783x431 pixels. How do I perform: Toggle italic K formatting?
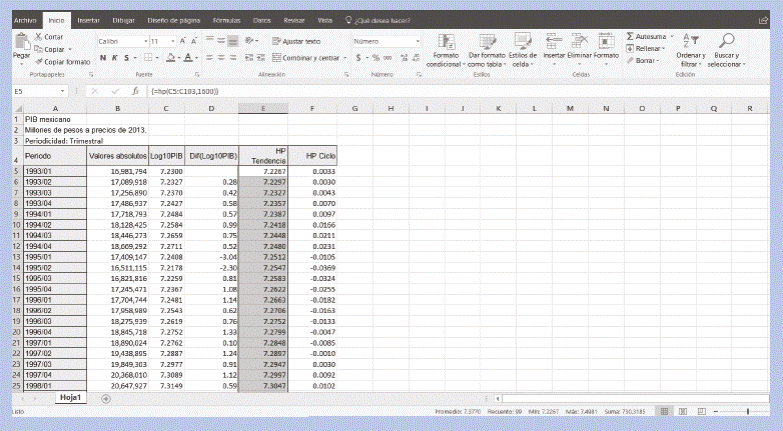(114, 58)
